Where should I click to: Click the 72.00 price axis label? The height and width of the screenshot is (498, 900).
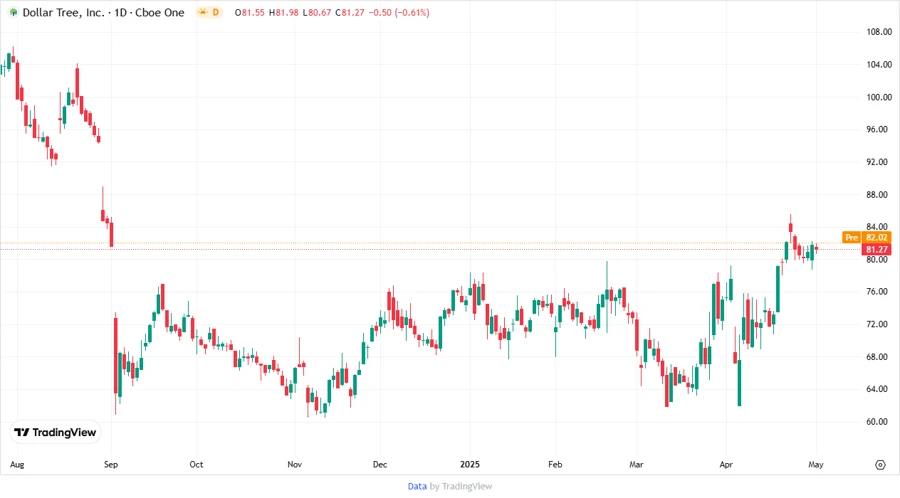click(879, 325)
